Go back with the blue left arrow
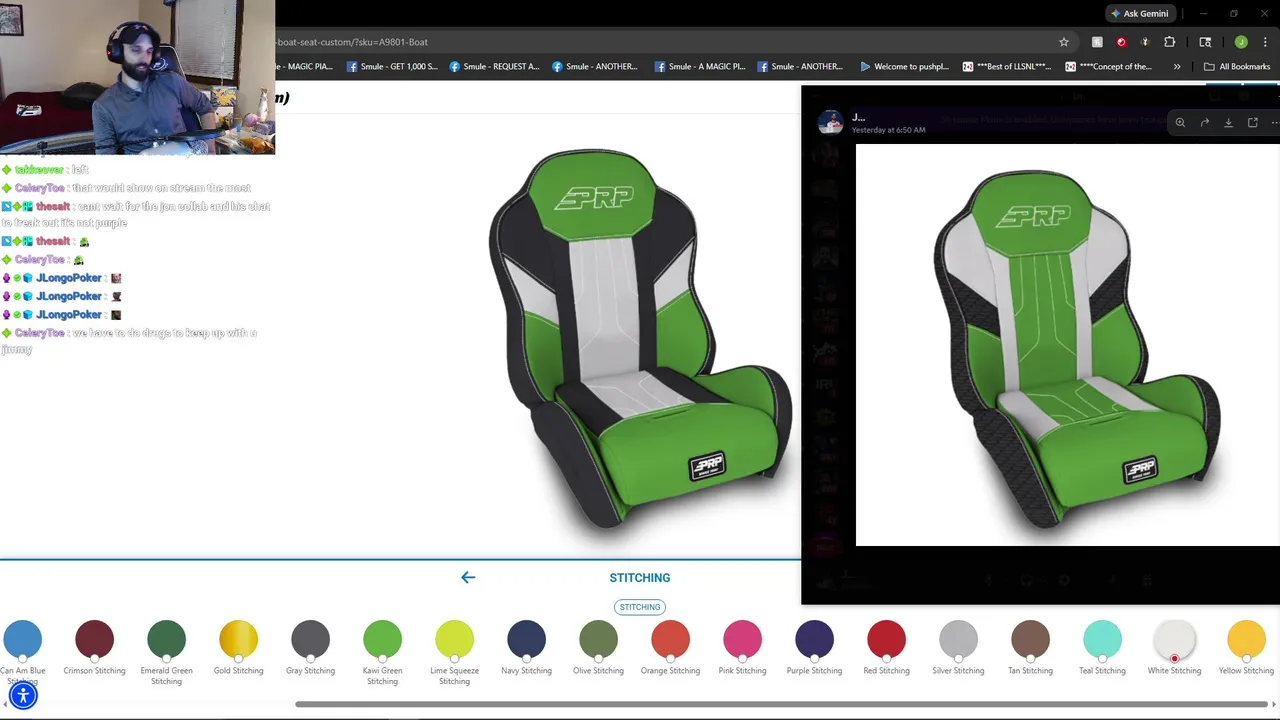 coord(468,577)
